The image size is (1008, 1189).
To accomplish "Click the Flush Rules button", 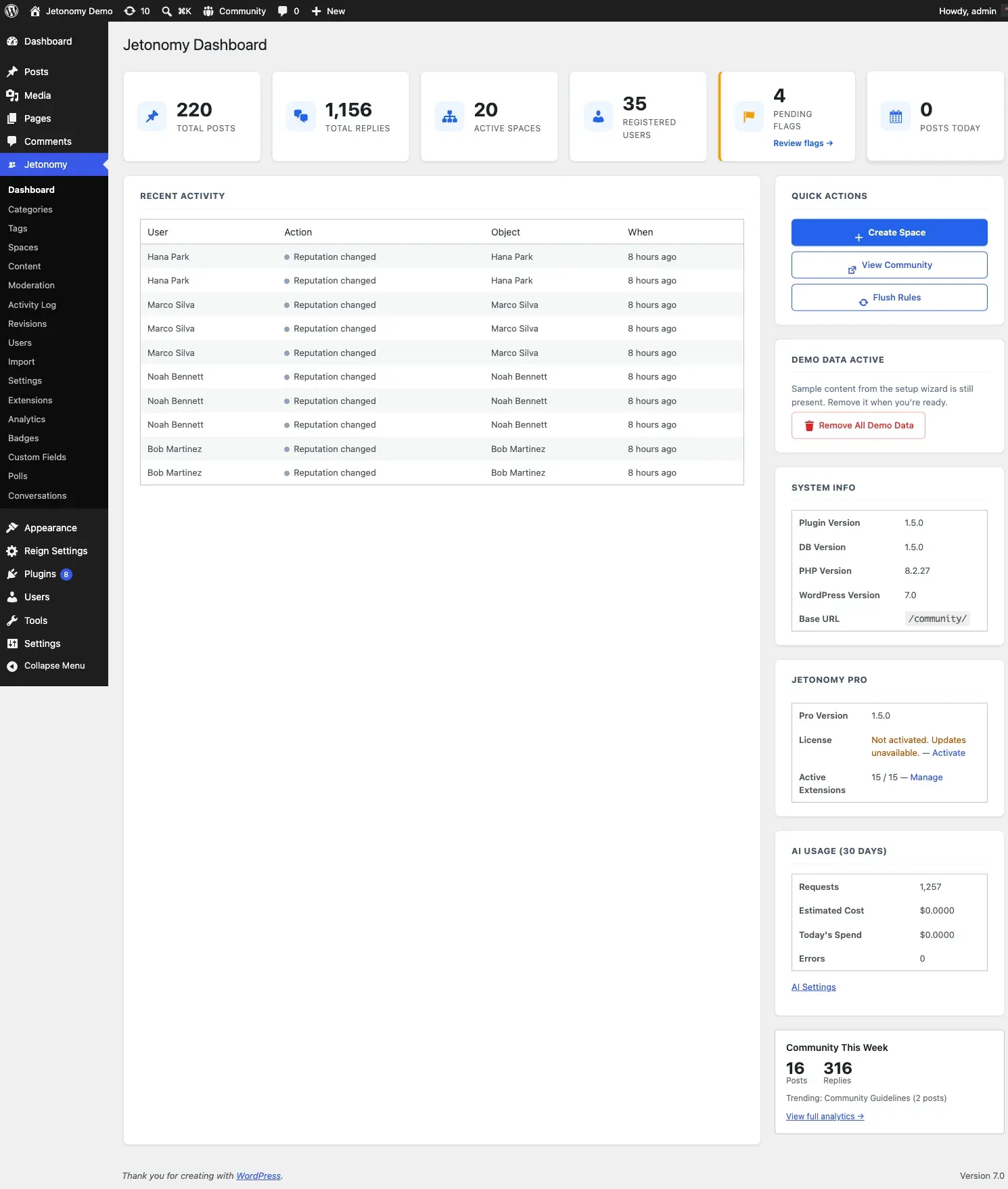I will pos(889,297).
